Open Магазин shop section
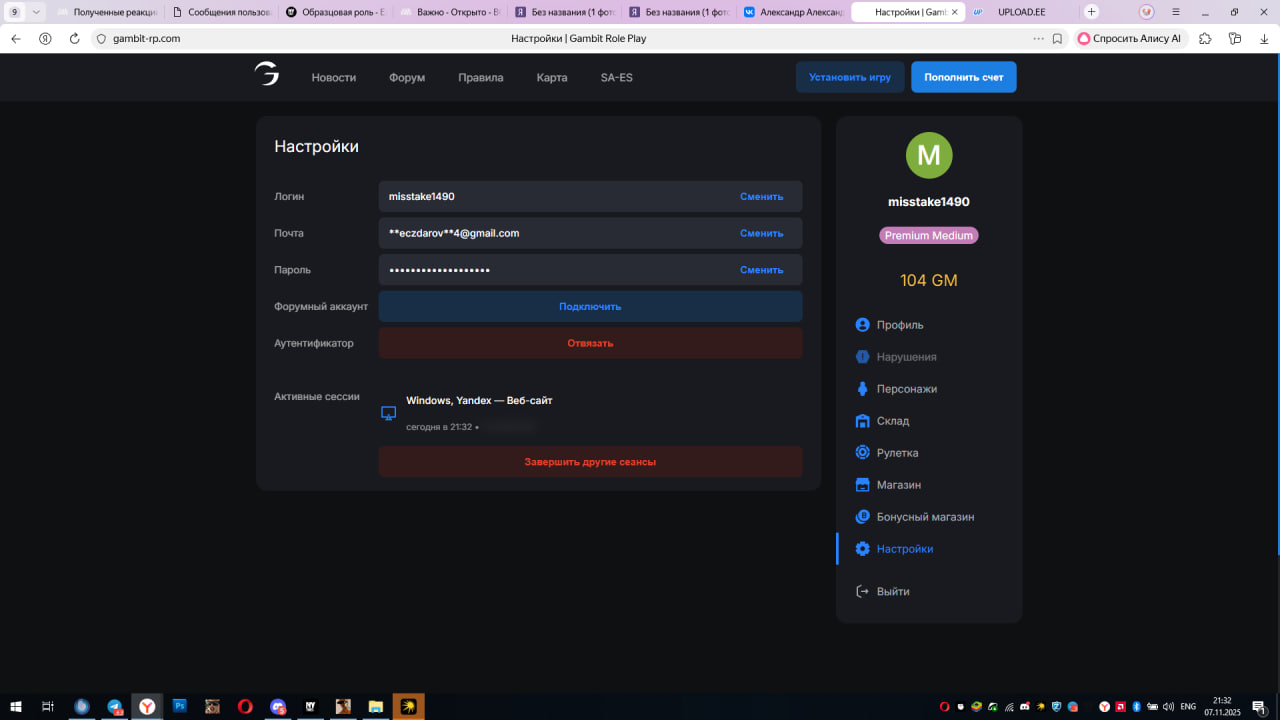 (x=898, y=485)
